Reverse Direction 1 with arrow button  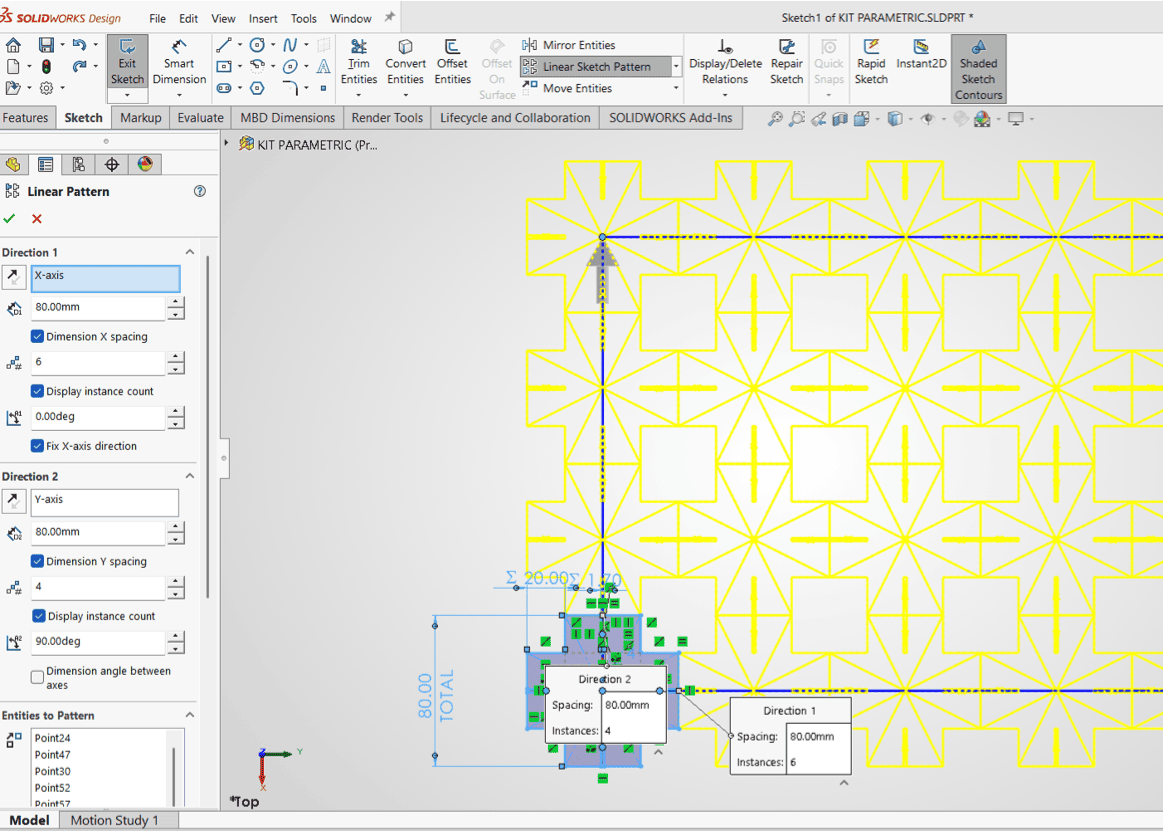coord(14,278)
